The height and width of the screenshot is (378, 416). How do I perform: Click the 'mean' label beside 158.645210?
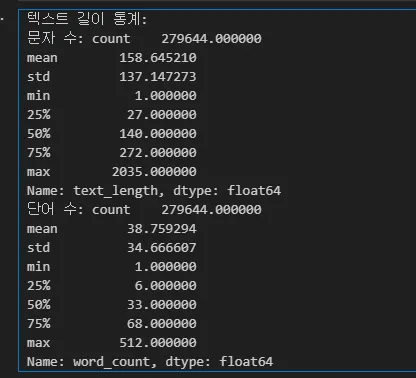point(42,58)
